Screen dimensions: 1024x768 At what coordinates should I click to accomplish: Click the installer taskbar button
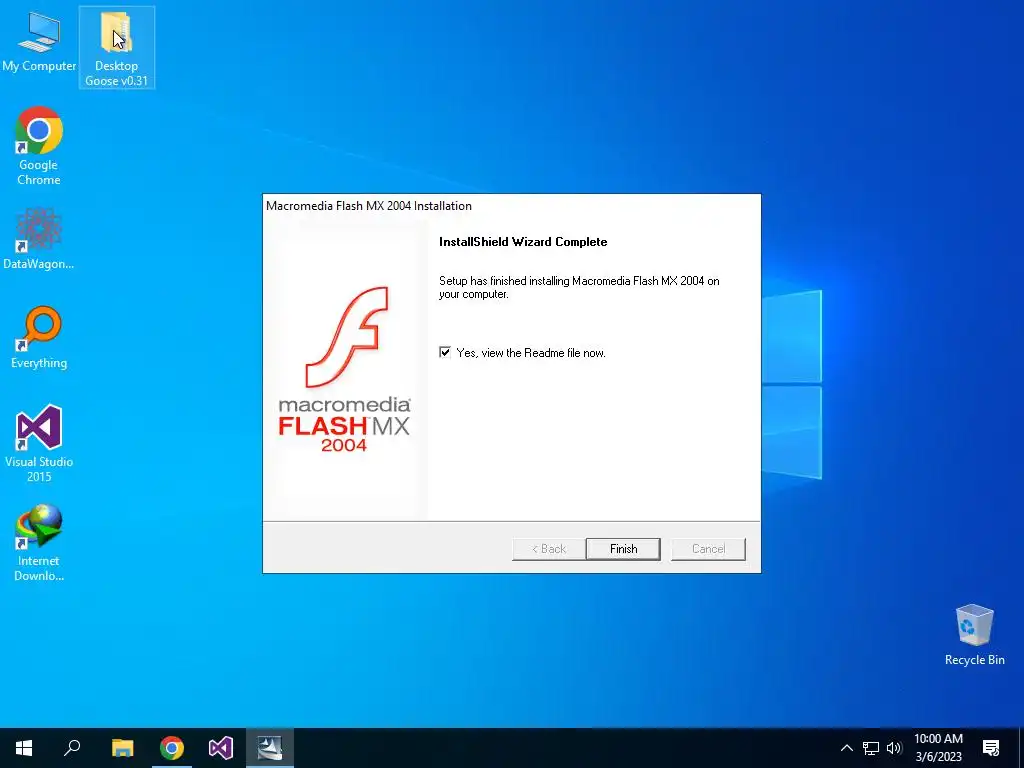270,748
